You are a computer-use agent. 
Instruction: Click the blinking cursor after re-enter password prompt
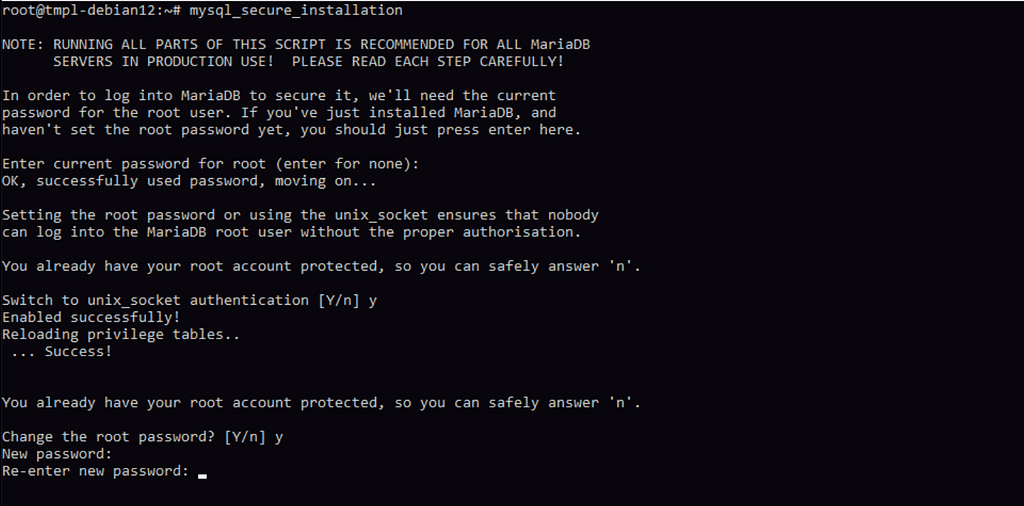pos(202,475)
